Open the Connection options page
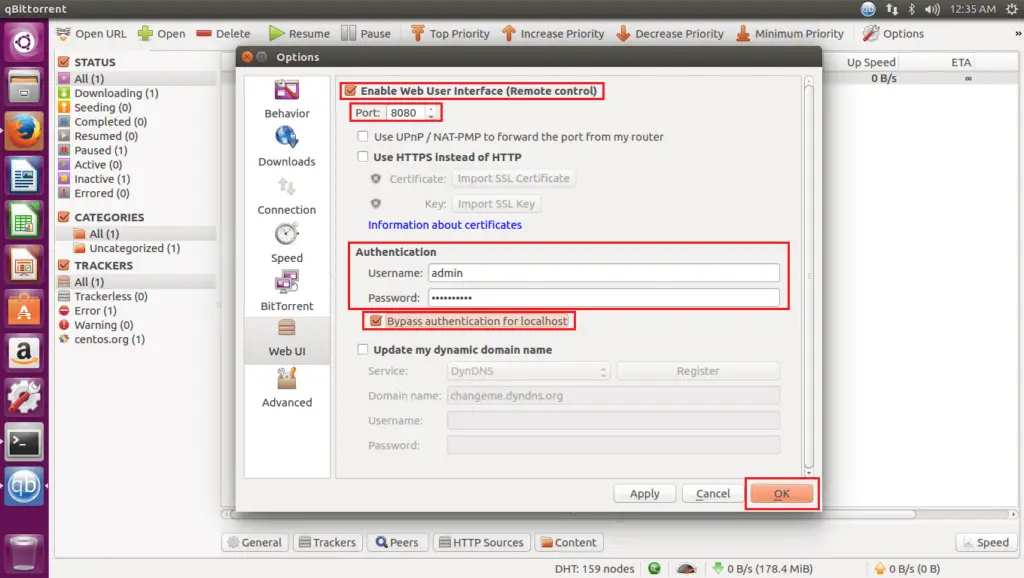Viewport: 1024px width, 578px height. [x=287, y=196]
